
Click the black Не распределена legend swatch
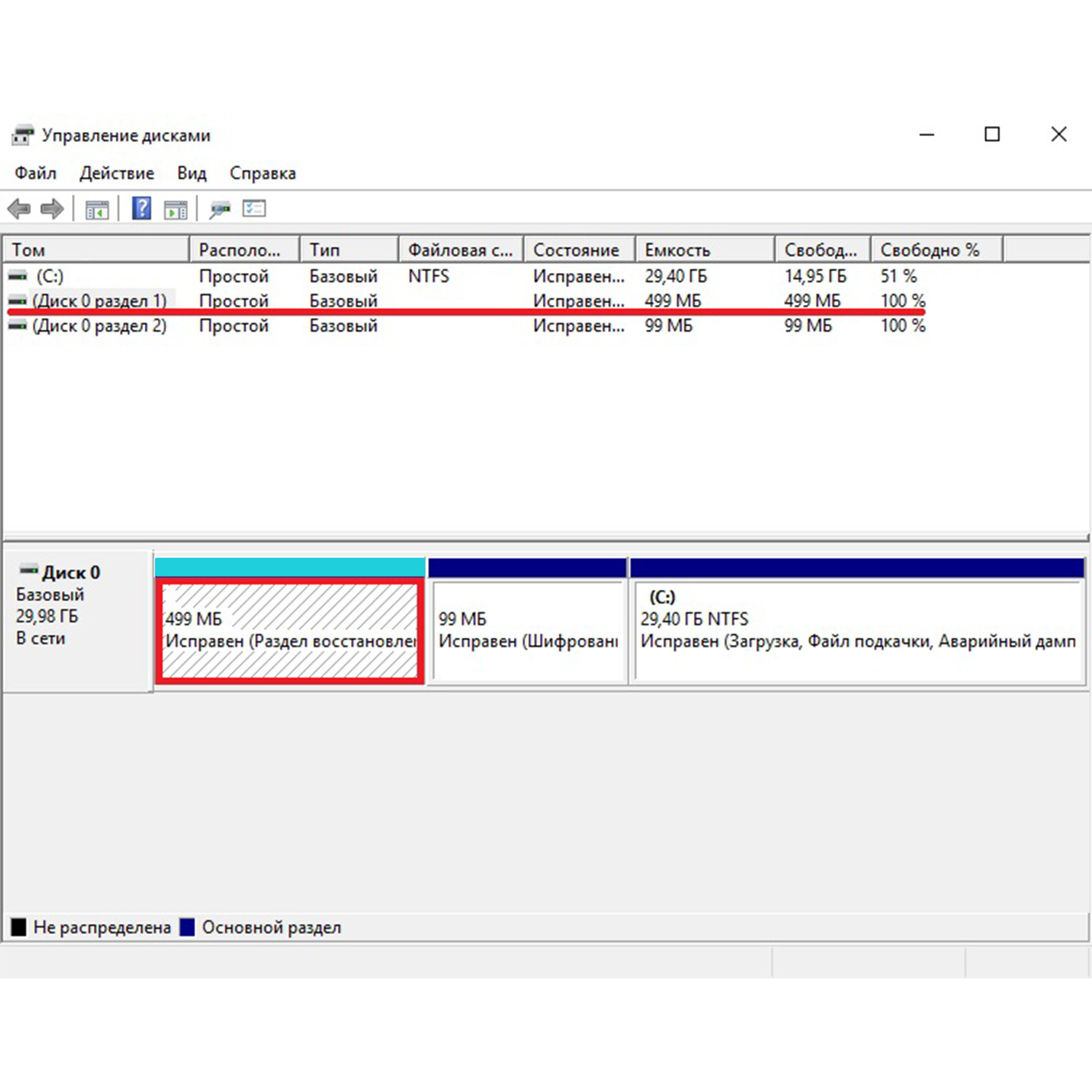(x=19, y=927)
